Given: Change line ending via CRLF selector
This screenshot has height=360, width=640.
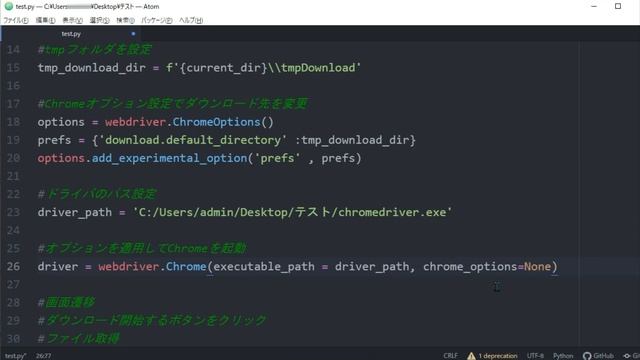Looking at the screenshot, I should click(450, 356).
